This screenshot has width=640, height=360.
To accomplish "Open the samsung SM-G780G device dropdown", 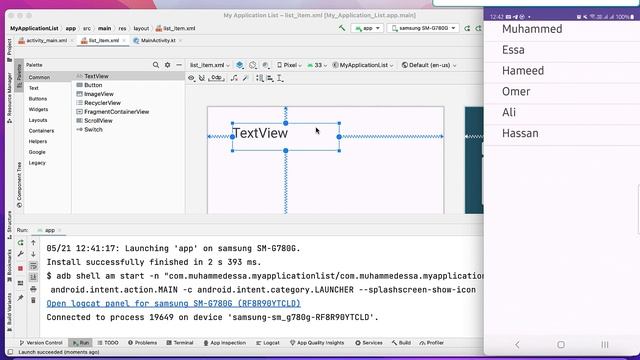I will (423, 28).
